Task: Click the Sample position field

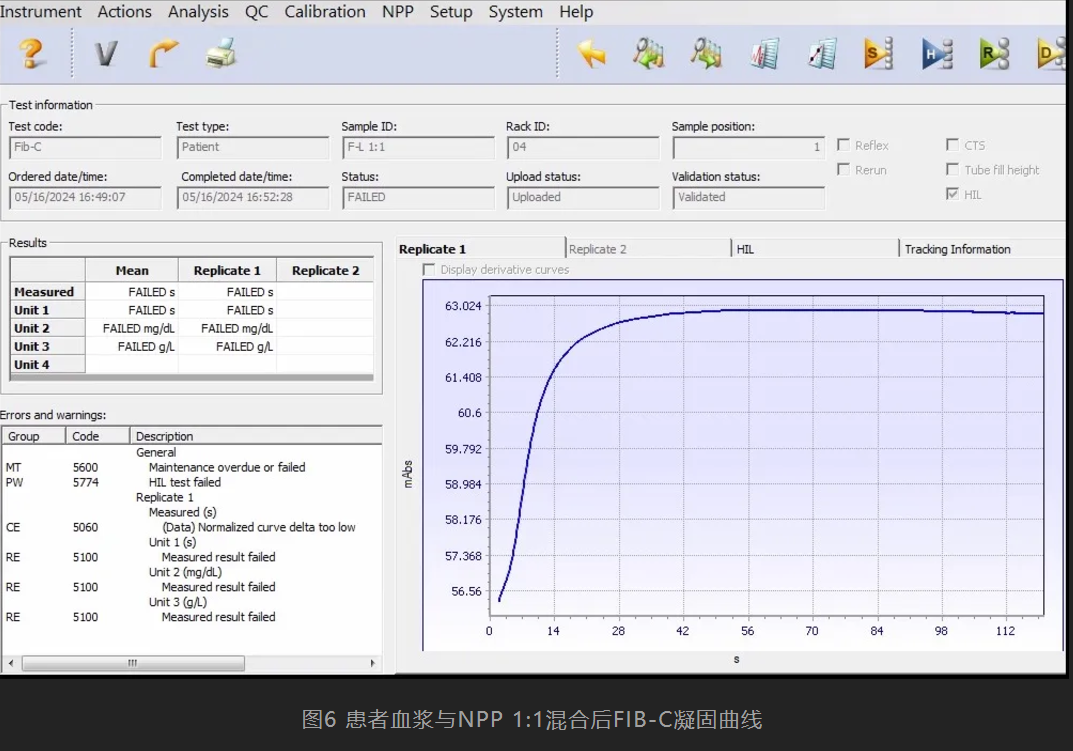Action: tap(749, 147)
